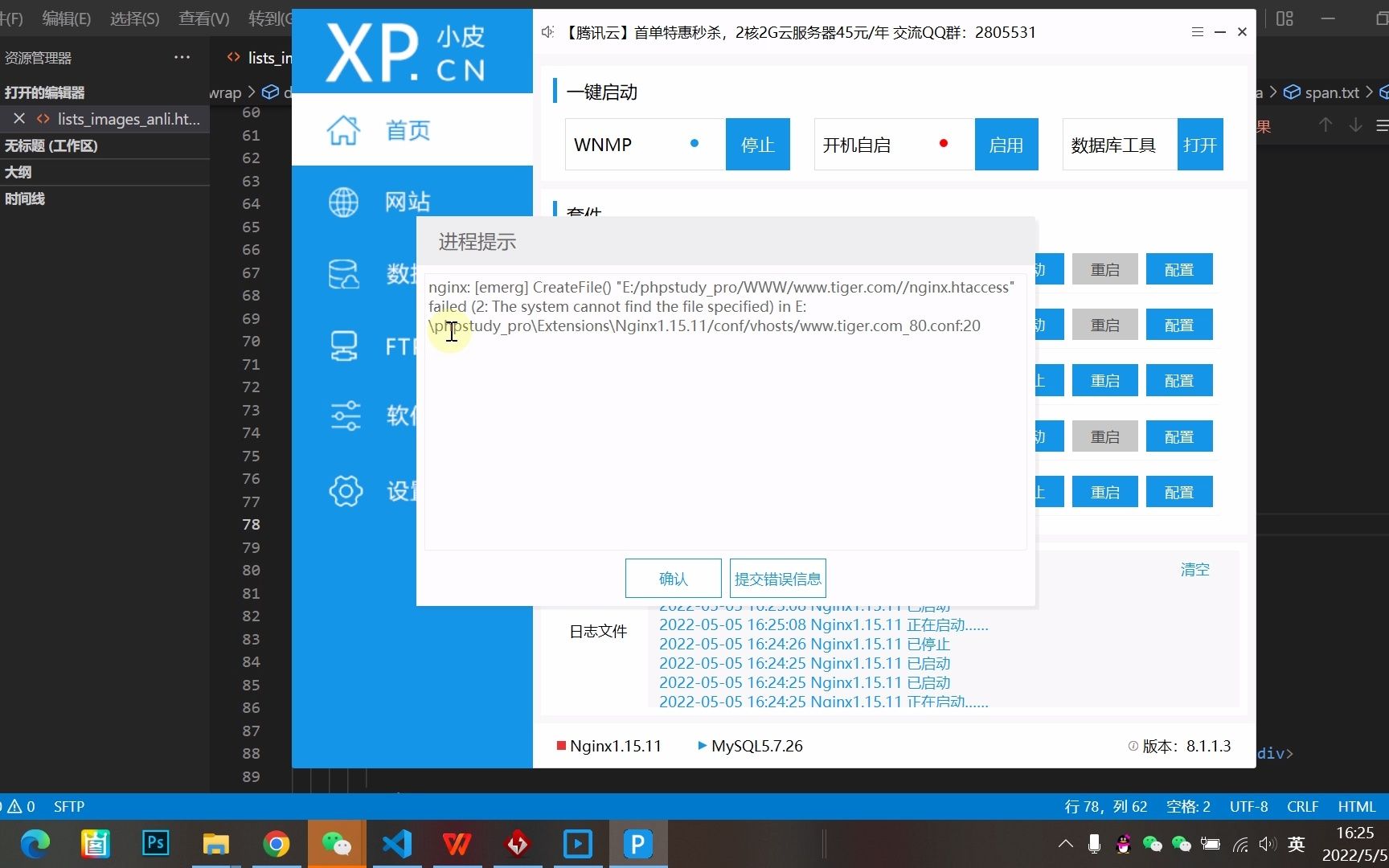
Task: Click SFTP in VS Code status bar
Action: (69, 806)
